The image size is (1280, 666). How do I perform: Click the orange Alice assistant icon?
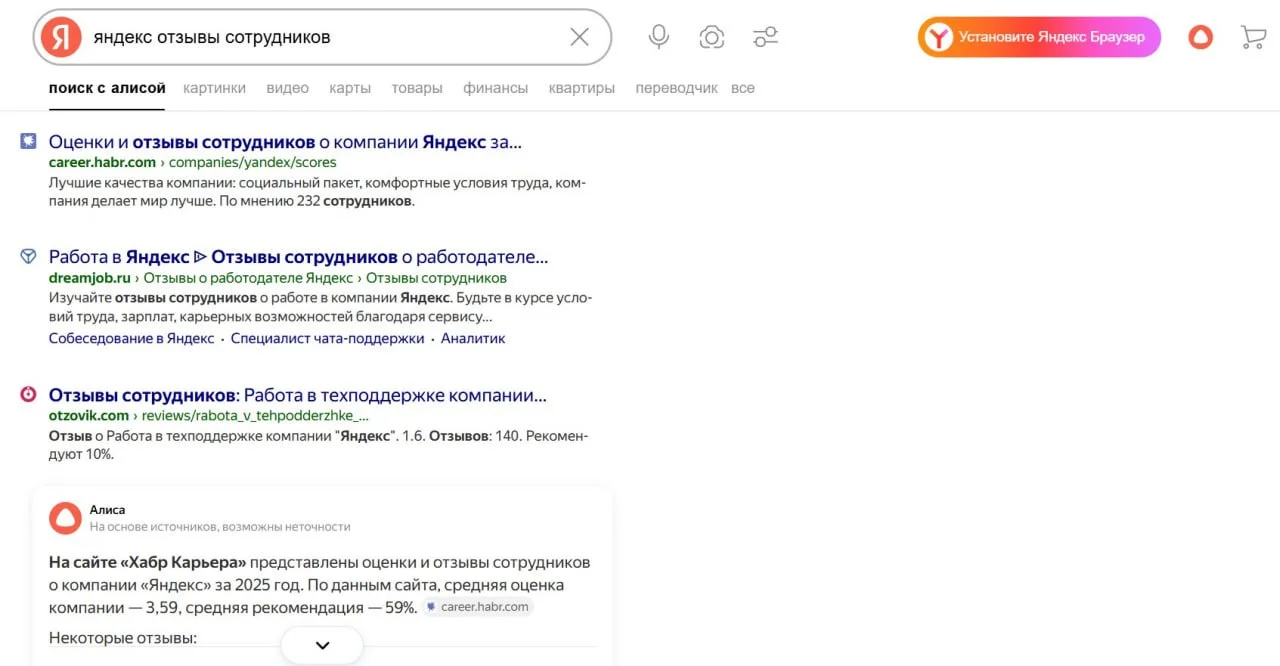1199,36
